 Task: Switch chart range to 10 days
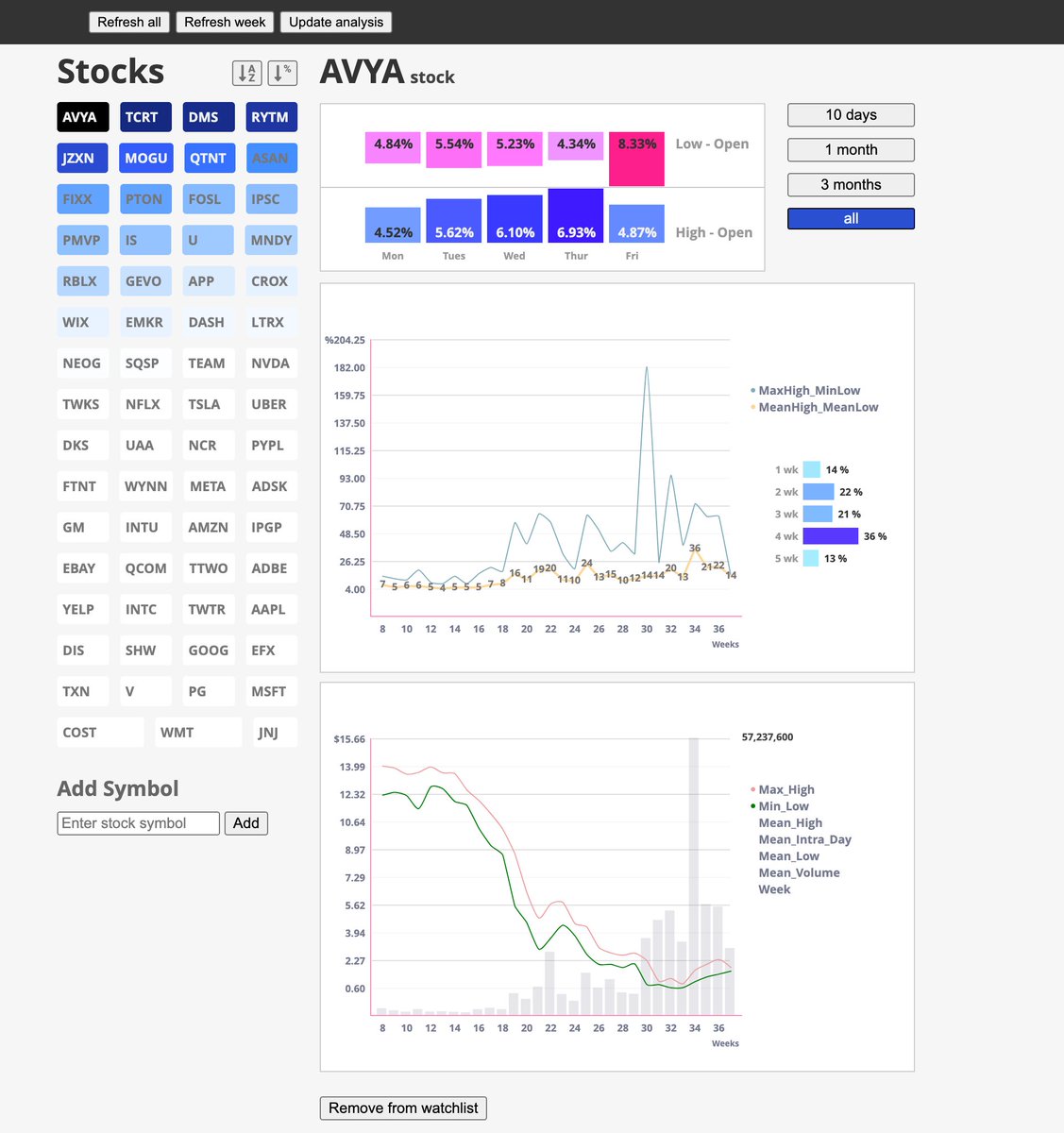pos(850,114)
